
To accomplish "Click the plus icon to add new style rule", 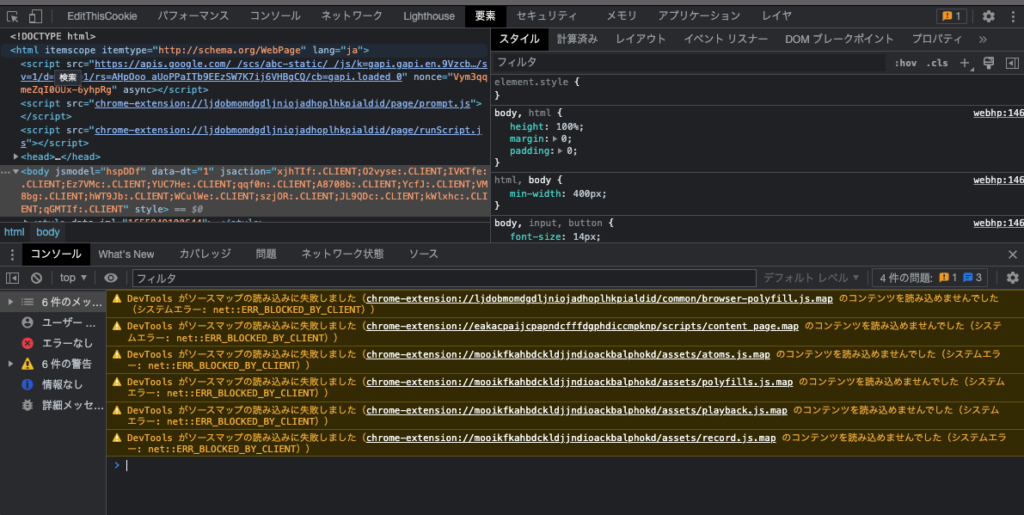I will coord(965,63).
